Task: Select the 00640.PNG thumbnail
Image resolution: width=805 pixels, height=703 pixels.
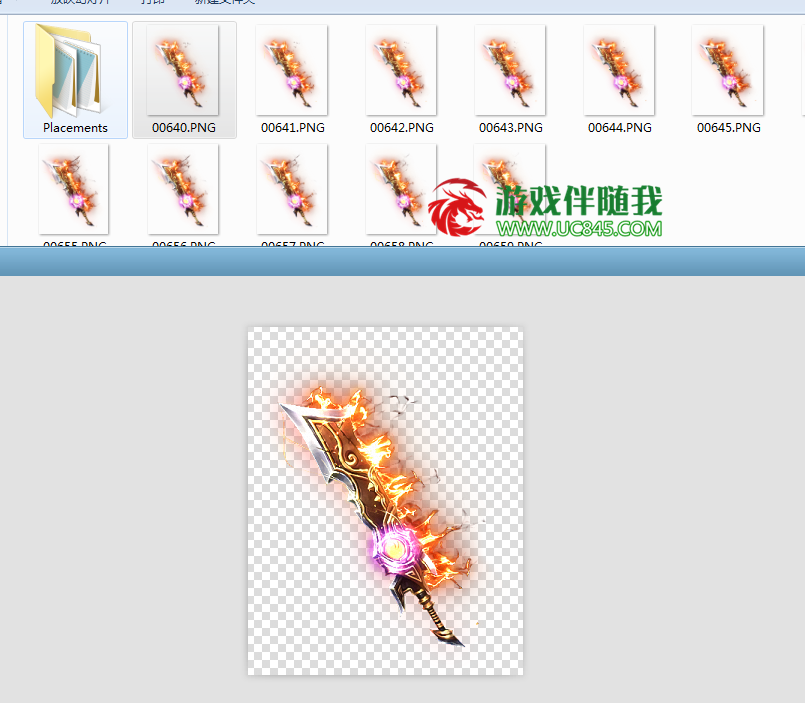Action: click(x=183, y=70)
